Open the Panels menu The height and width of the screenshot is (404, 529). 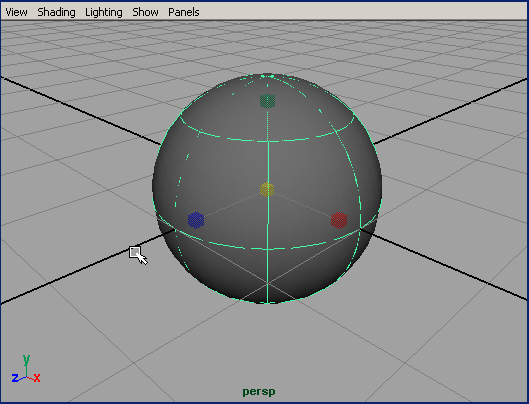click(184, 12)
